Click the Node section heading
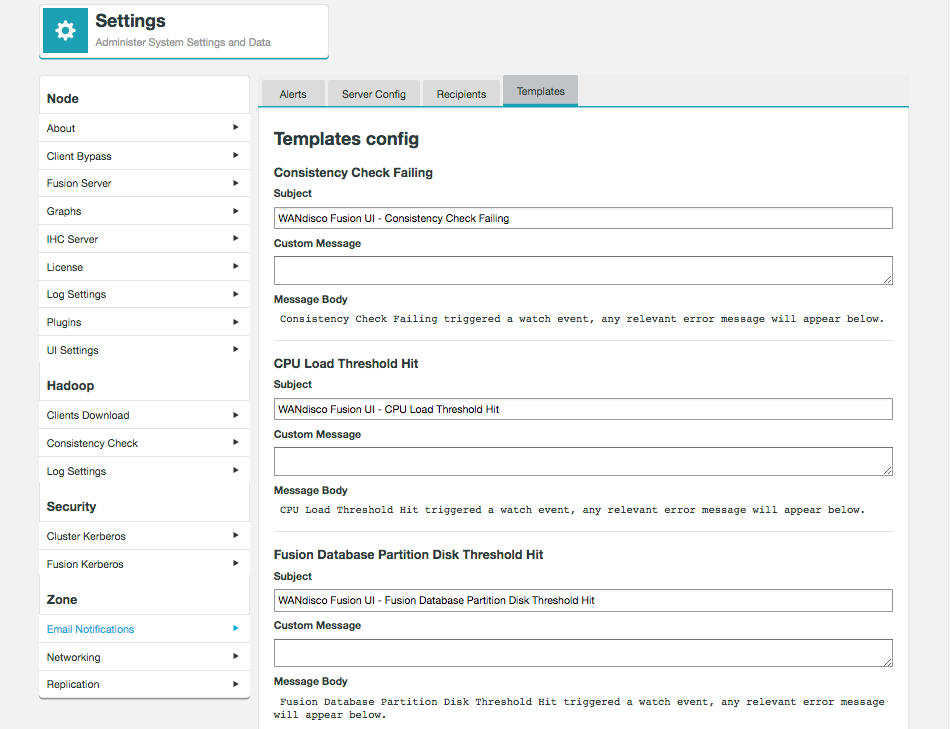Viewport: 950px width, 729px height. pyautogui.click(x=62, y=98)
